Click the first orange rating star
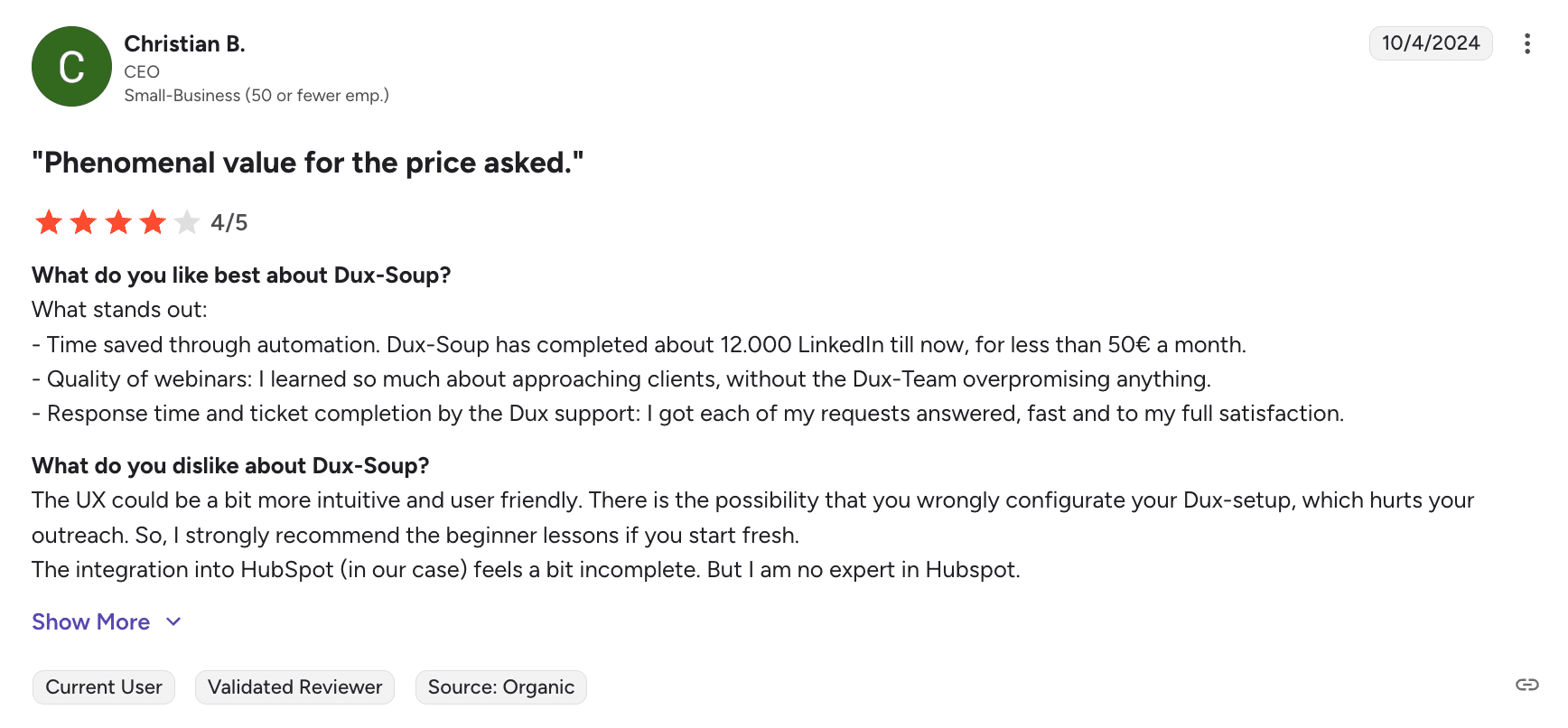Screen dimensions: 1568x728 tap(49, 222)
